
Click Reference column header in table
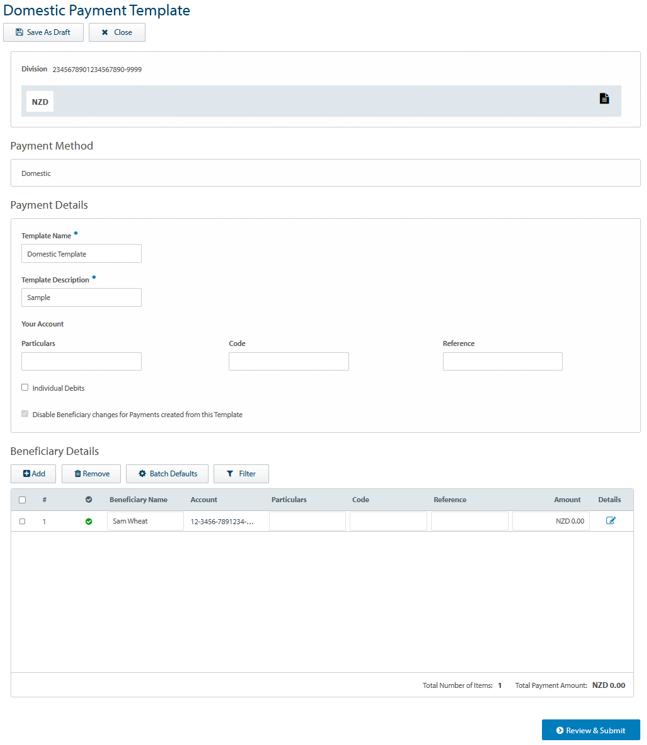pos(450,499)
